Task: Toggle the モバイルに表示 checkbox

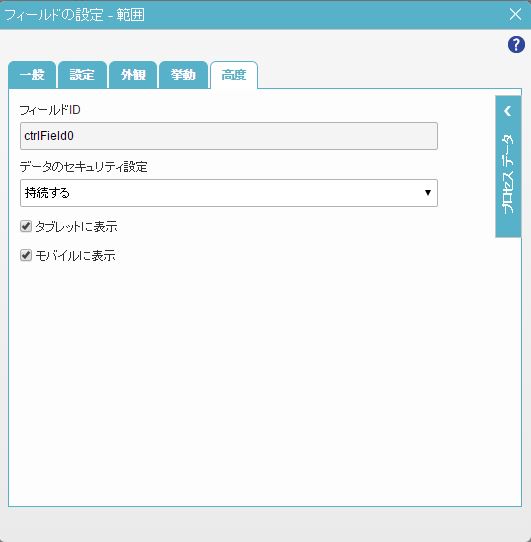Action: tap(26, 255)
